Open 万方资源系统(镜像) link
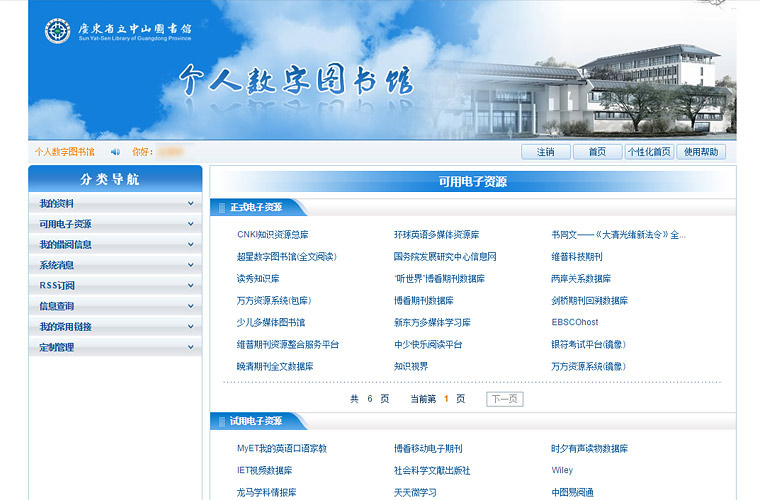Image resolution: width=760 pixels, height=500 pixels. tap(588, 367)
